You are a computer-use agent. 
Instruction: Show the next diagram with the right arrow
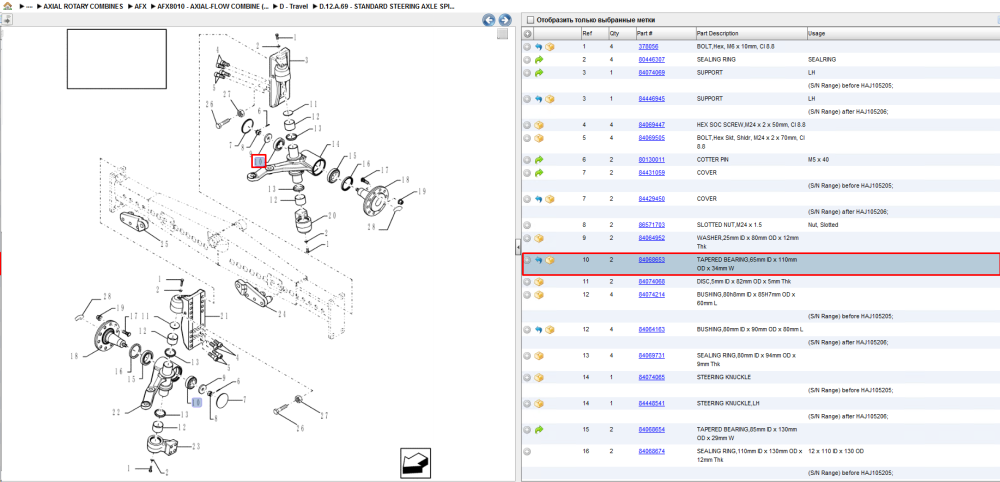click(x=504, y=20)
